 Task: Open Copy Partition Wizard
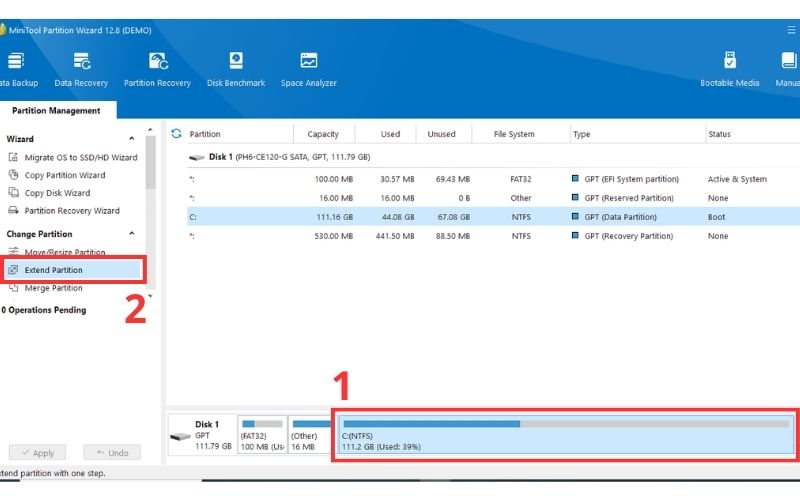coord(65,175)
